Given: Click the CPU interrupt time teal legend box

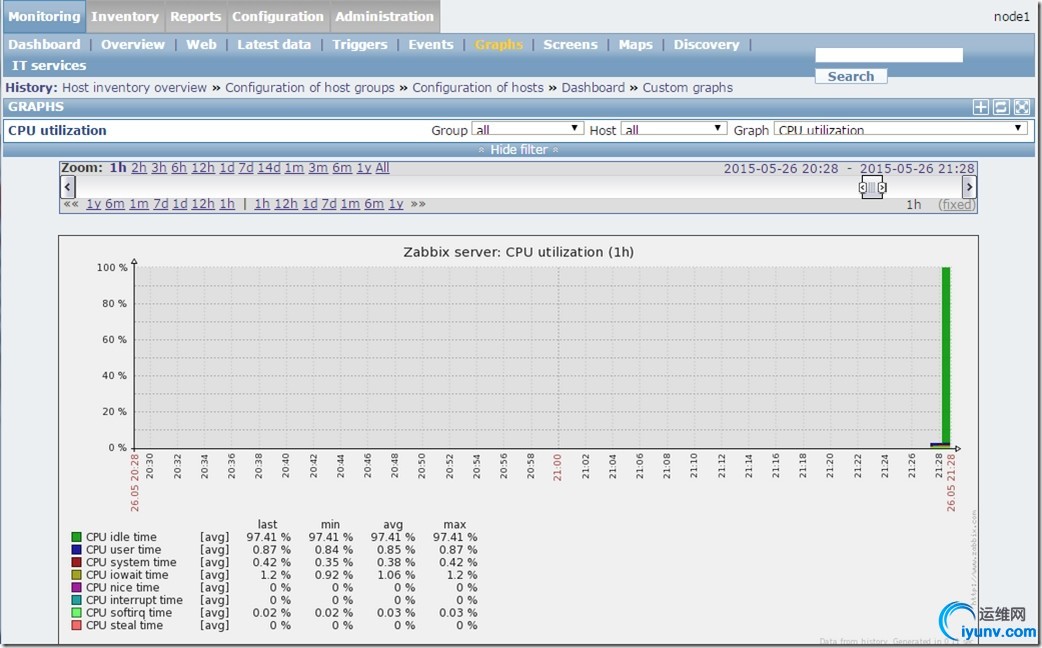Looking at the screenshot, I should (76, 600).
